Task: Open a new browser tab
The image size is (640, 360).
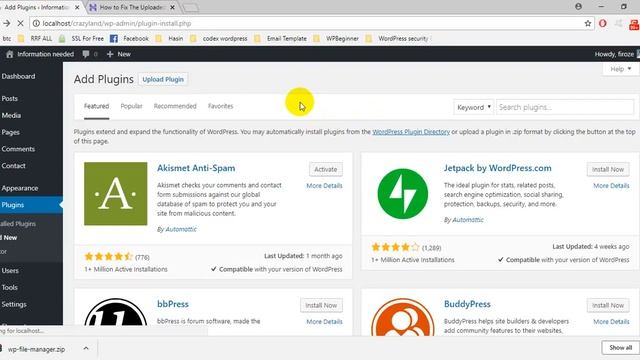Action: (190, 7)
